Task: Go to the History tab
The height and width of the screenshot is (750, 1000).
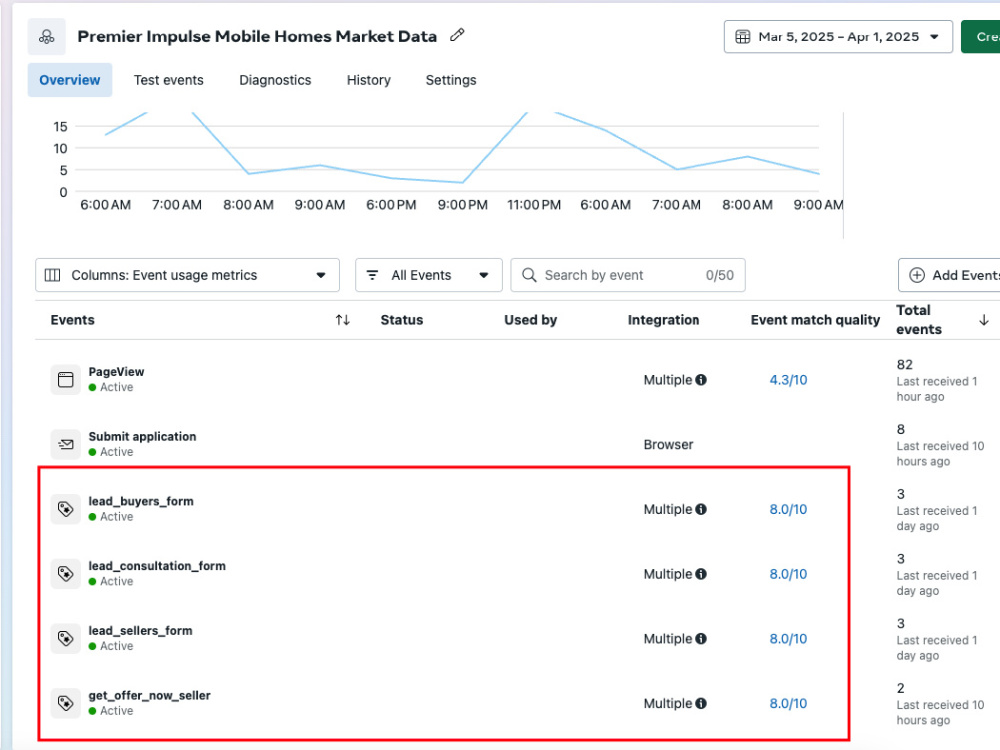Action: click(x=369, y=80)
